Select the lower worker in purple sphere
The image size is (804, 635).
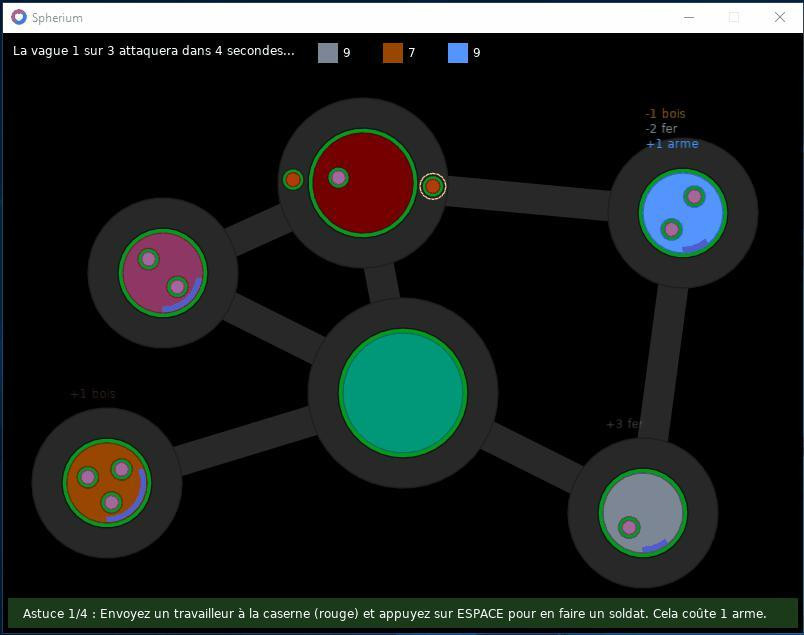pyautogui.click(x=177, y=287)
